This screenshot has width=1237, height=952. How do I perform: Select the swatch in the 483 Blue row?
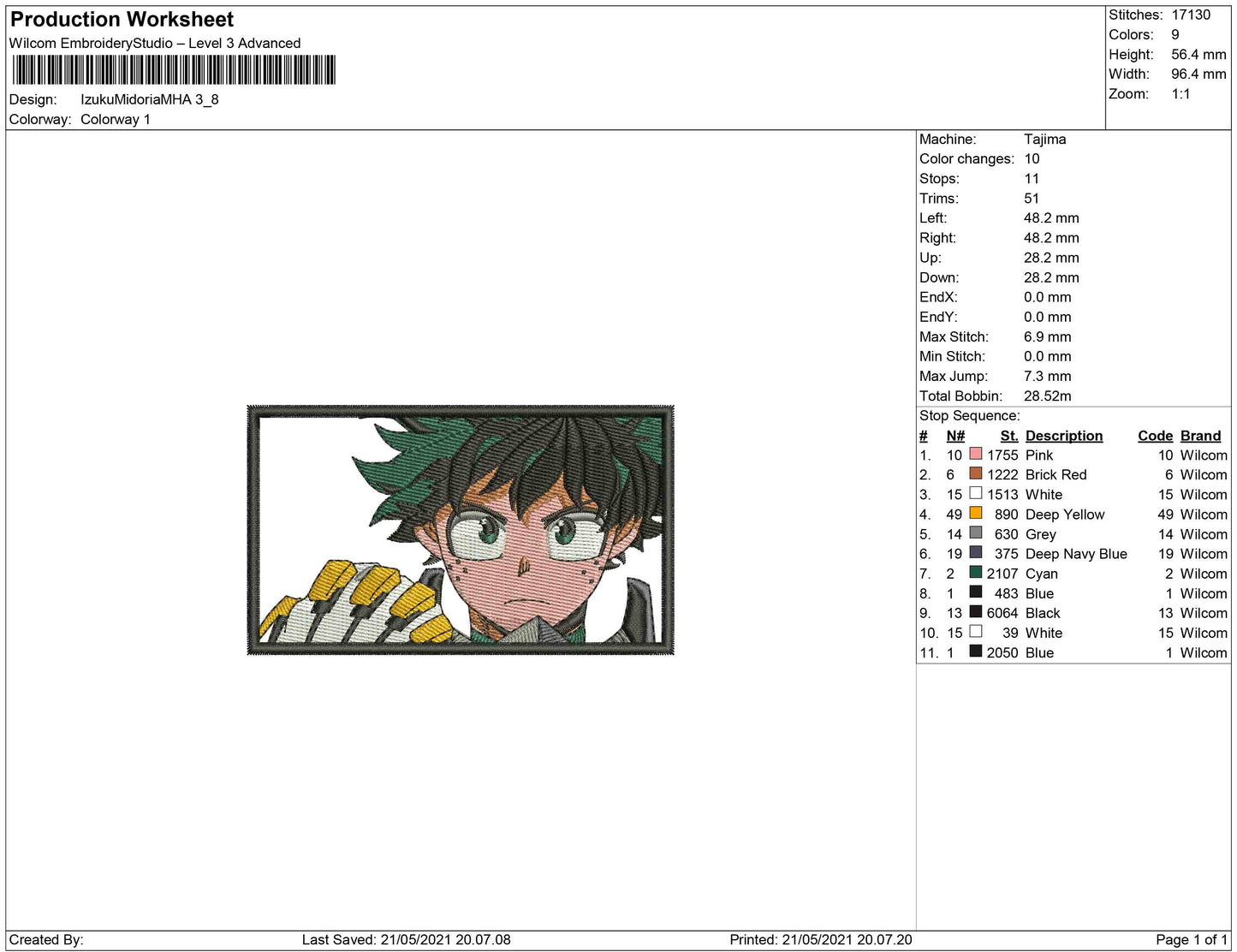[x=975, y=592]
